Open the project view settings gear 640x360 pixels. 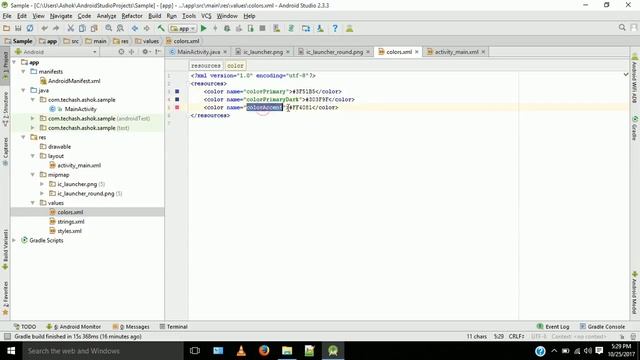pyautogui.click(x=145, y=52)
